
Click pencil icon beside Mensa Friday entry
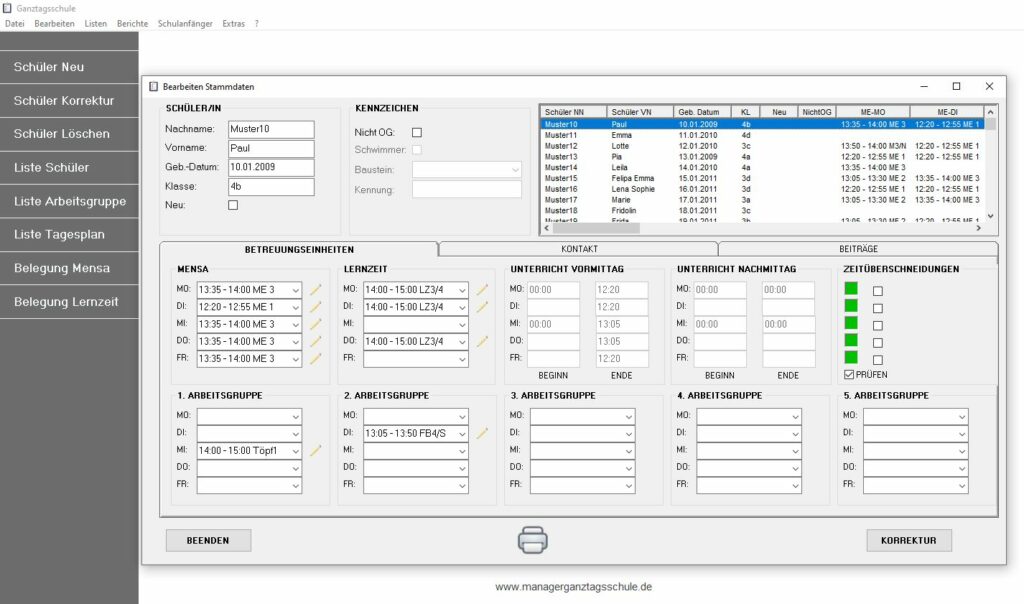pyautogui.click(x=316, y=358)
